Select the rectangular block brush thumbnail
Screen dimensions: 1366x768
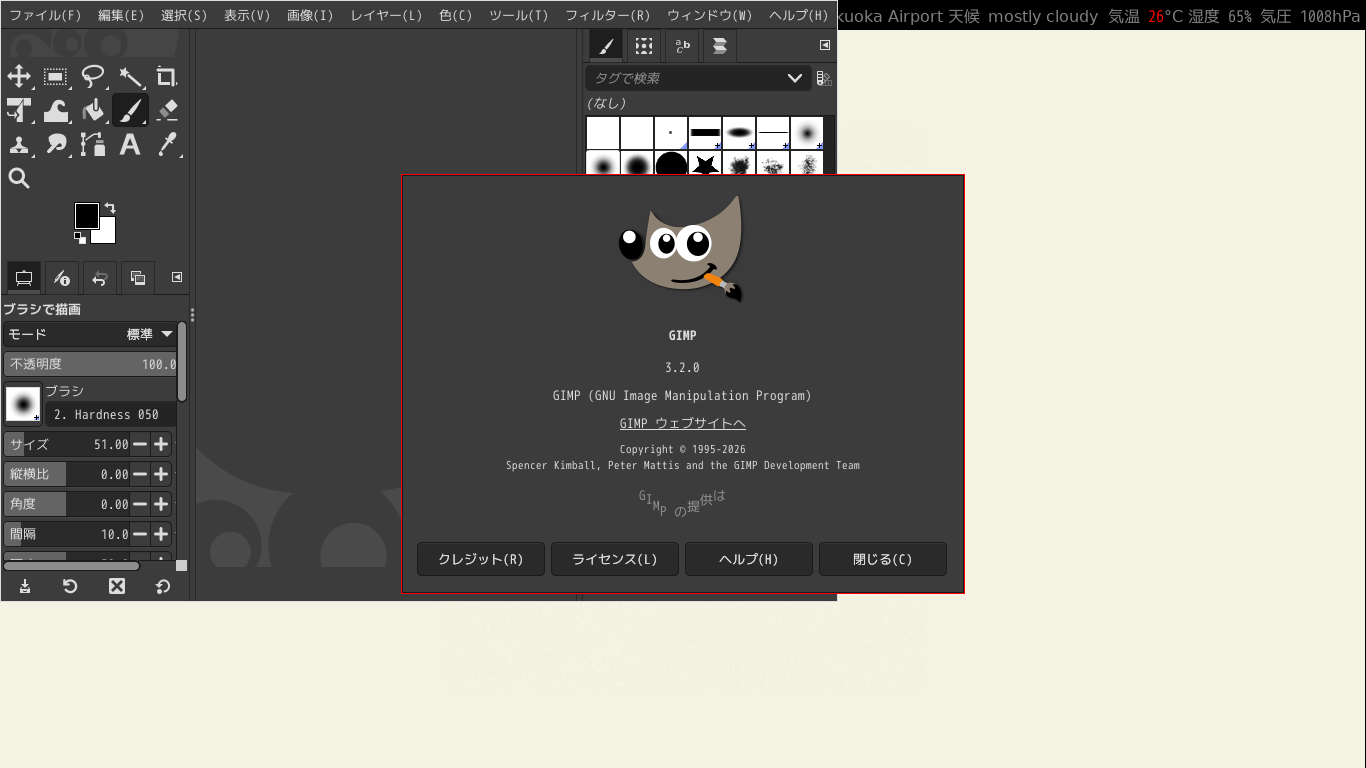[705, 133]
